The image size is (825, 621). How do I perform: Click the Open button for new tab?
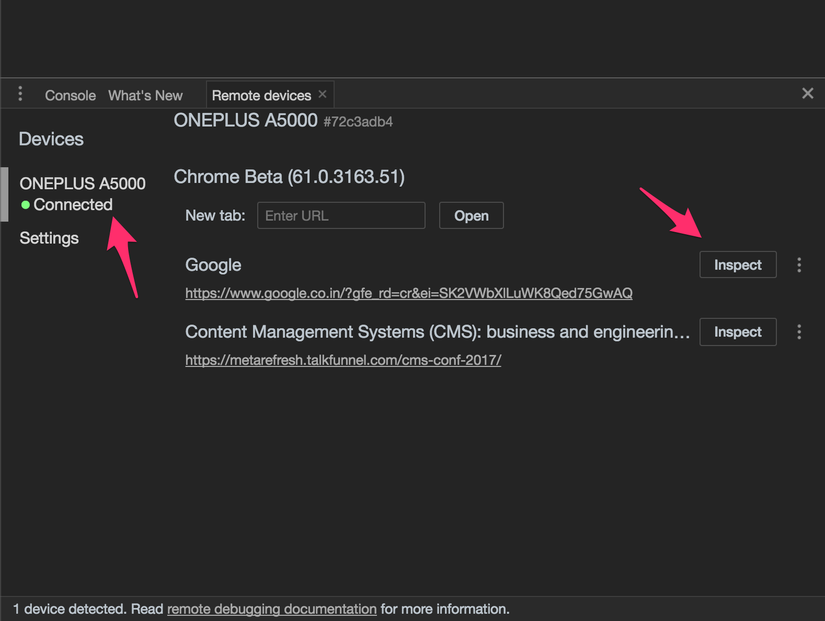coord(471,215)
